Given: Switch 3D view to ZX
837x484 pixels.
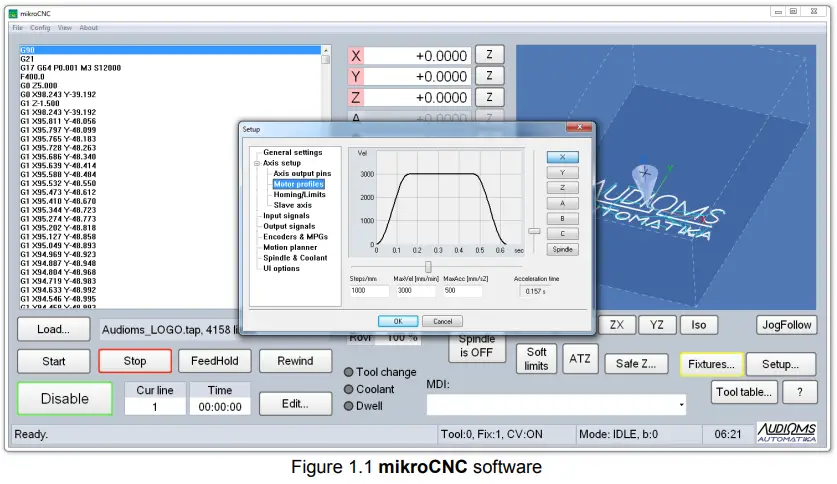Looking at the screenshot, I should click(617, 324).
